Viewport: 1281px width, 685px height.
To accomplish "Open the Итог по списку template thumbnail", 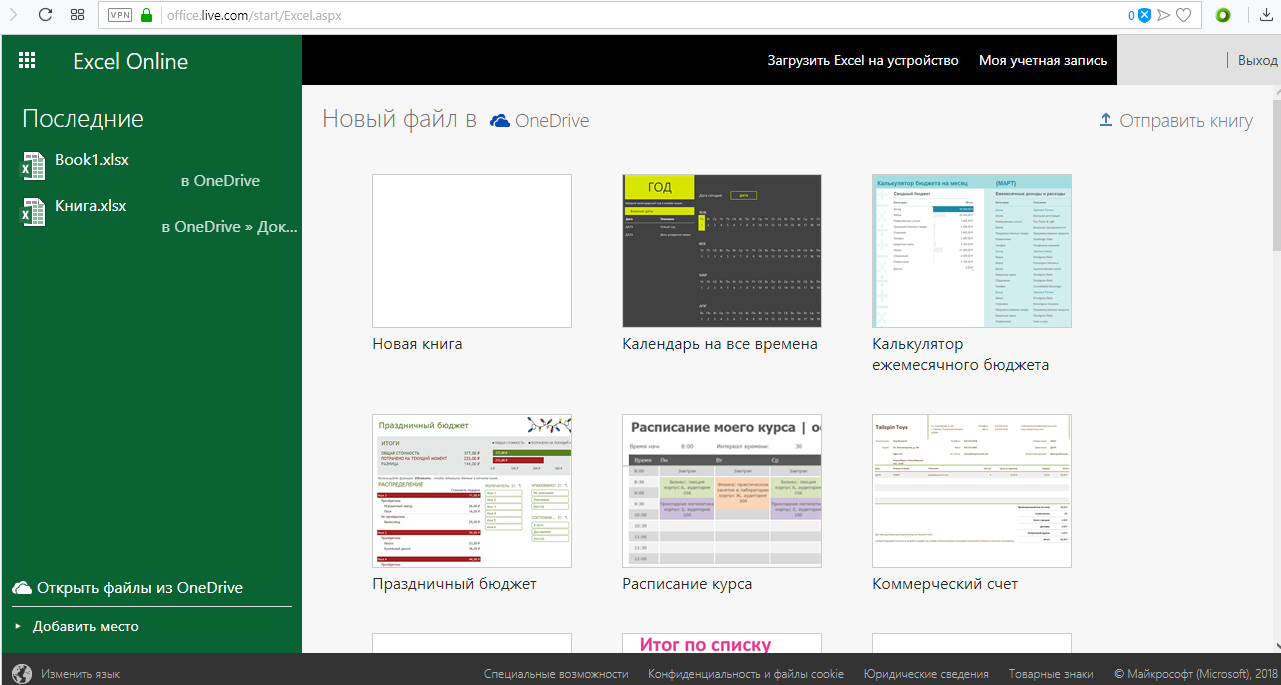I will 722,643.
